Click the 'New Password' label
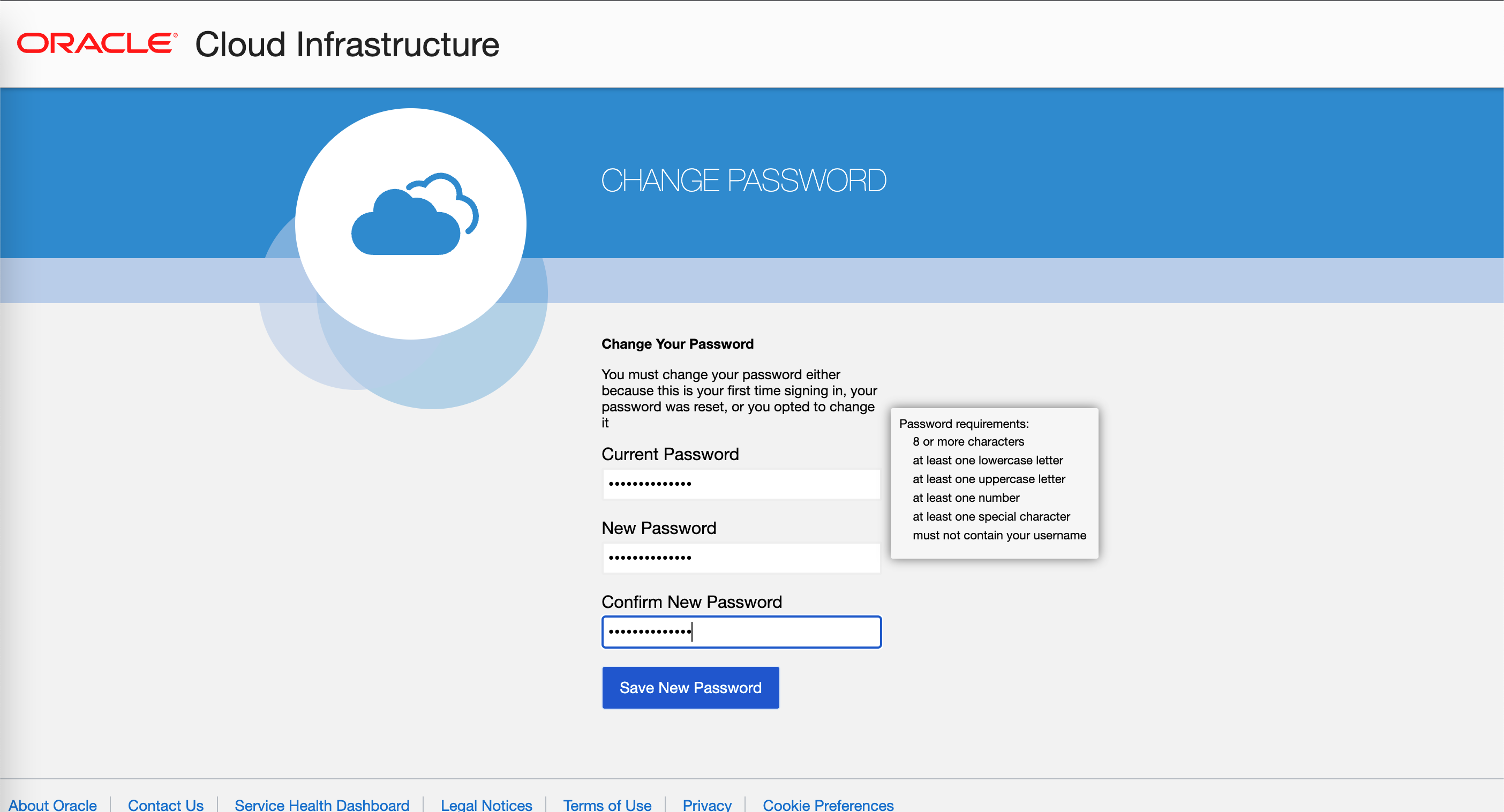The image size is (1504, 812). pos(659,528)
